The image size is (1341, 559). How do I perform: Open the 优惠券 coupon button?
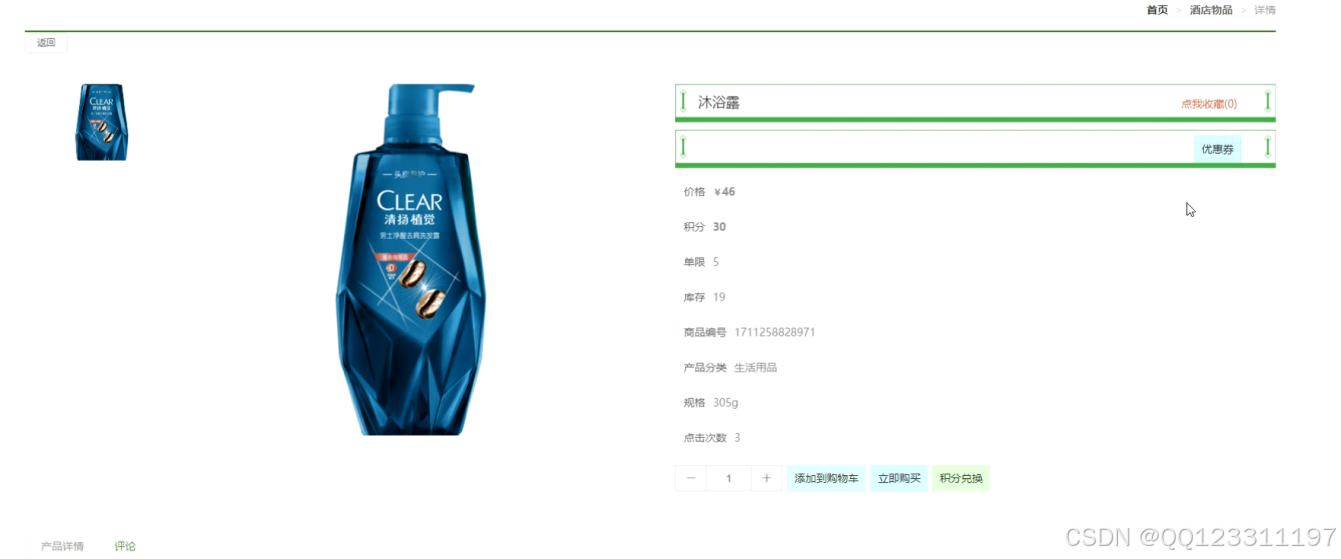1217,149
